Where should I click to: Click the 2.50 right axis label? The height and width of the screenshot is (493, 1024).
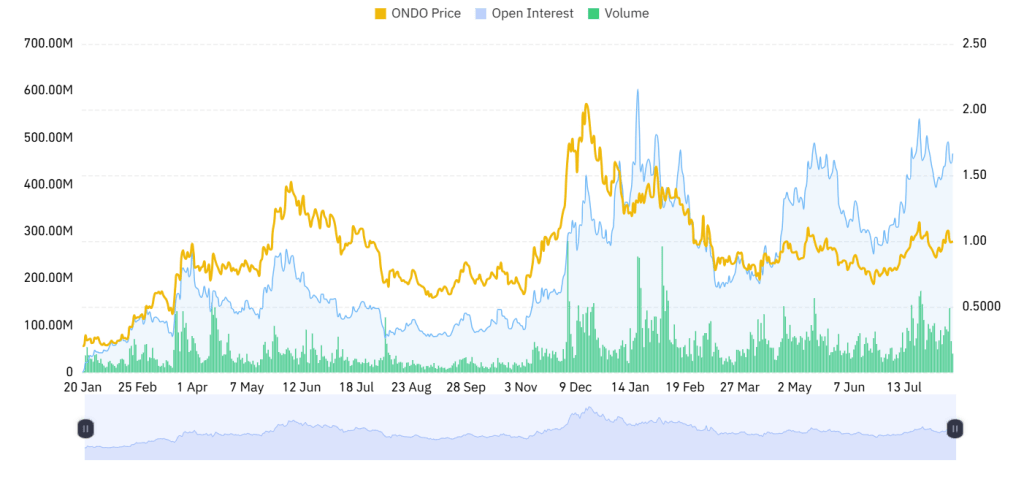point(974,43)
